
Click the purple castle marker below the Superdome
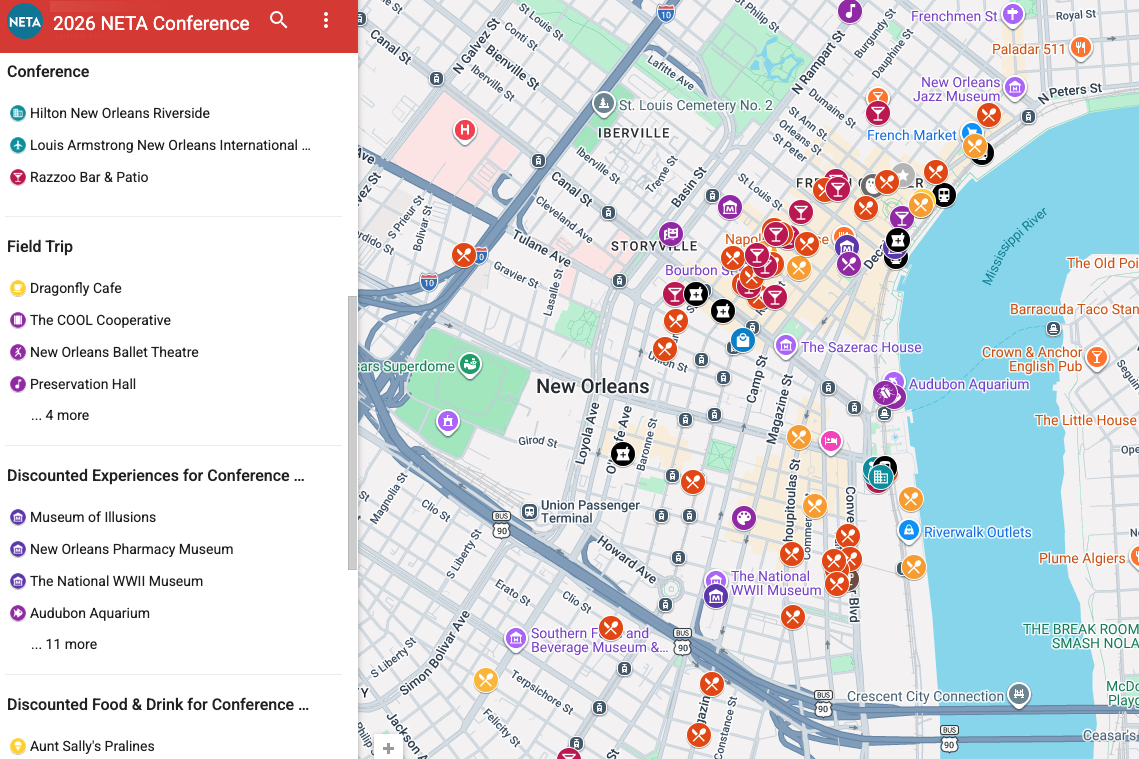pos(448,421)
